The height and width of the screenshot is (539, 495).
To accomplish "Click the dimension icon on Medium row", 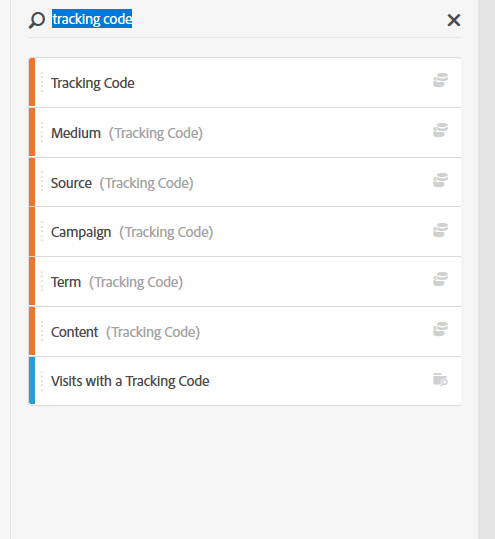I will click(440, 130).
